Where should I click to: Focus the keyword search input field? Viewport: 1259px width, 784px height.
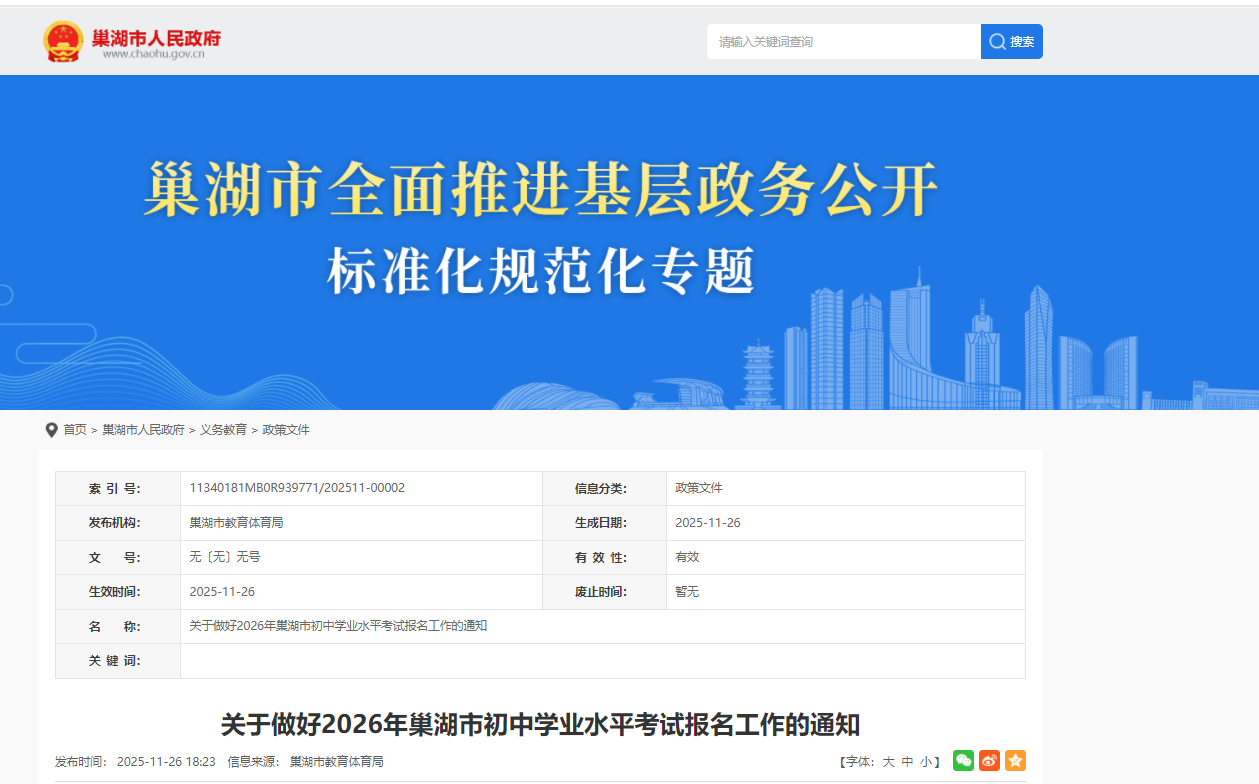pos(843,42)
